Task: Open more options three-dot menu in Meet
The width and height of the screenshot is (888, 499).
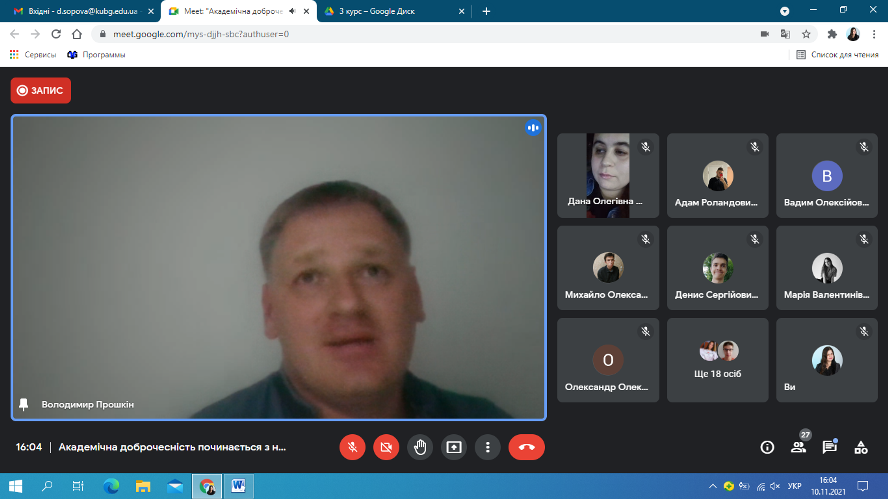Action: (x=488, y=447)
